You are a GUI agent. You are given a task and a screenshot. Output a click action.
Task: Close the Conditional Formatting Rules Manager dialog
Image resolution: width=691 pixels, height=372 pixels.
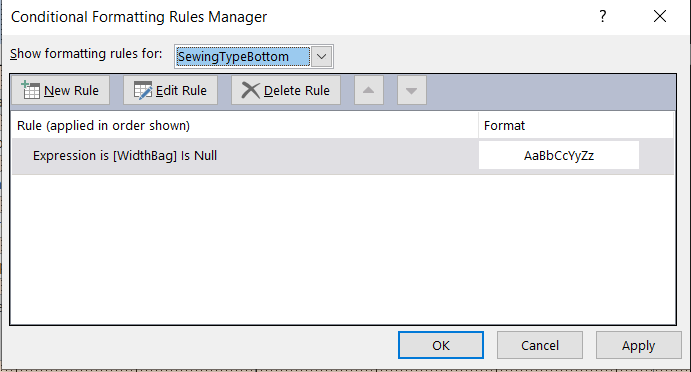[x=660, y=16]
